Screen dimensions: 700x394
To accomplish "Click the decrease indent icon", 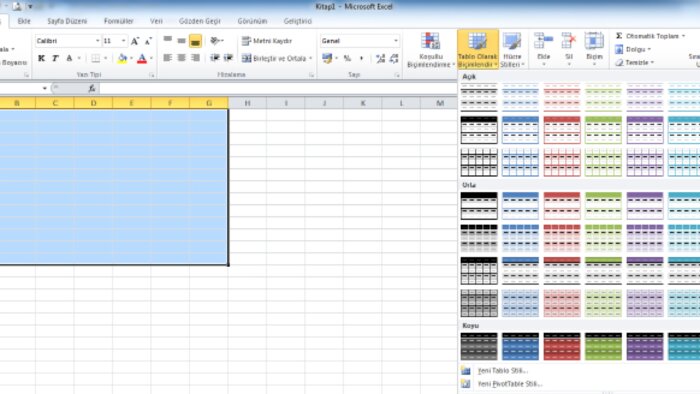I will coord(215,58).
